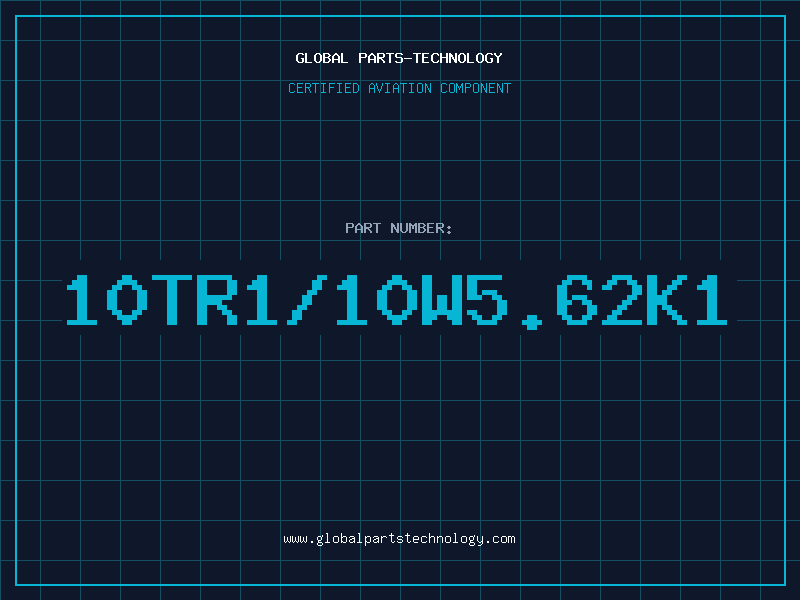Click the PART NUMBER: label

pyautogui.click(x=398, y=228)
